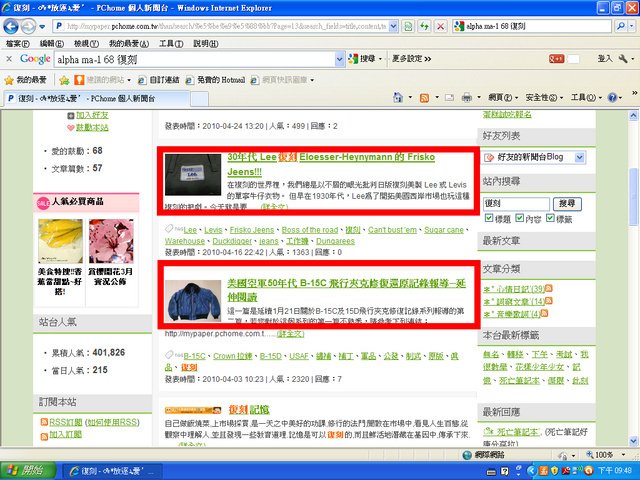Expand the 工具(O) command bar menu
The image size is (640, 480).
coord(586,98)
